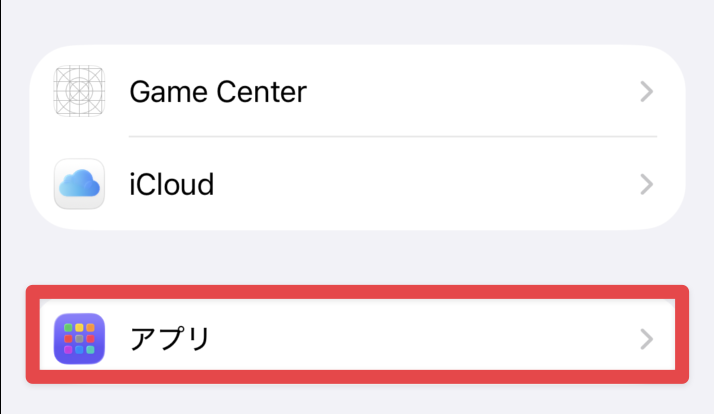714x414 pixels.
Task: Tap the iCloud cloud icon
Action: [80, 184]
